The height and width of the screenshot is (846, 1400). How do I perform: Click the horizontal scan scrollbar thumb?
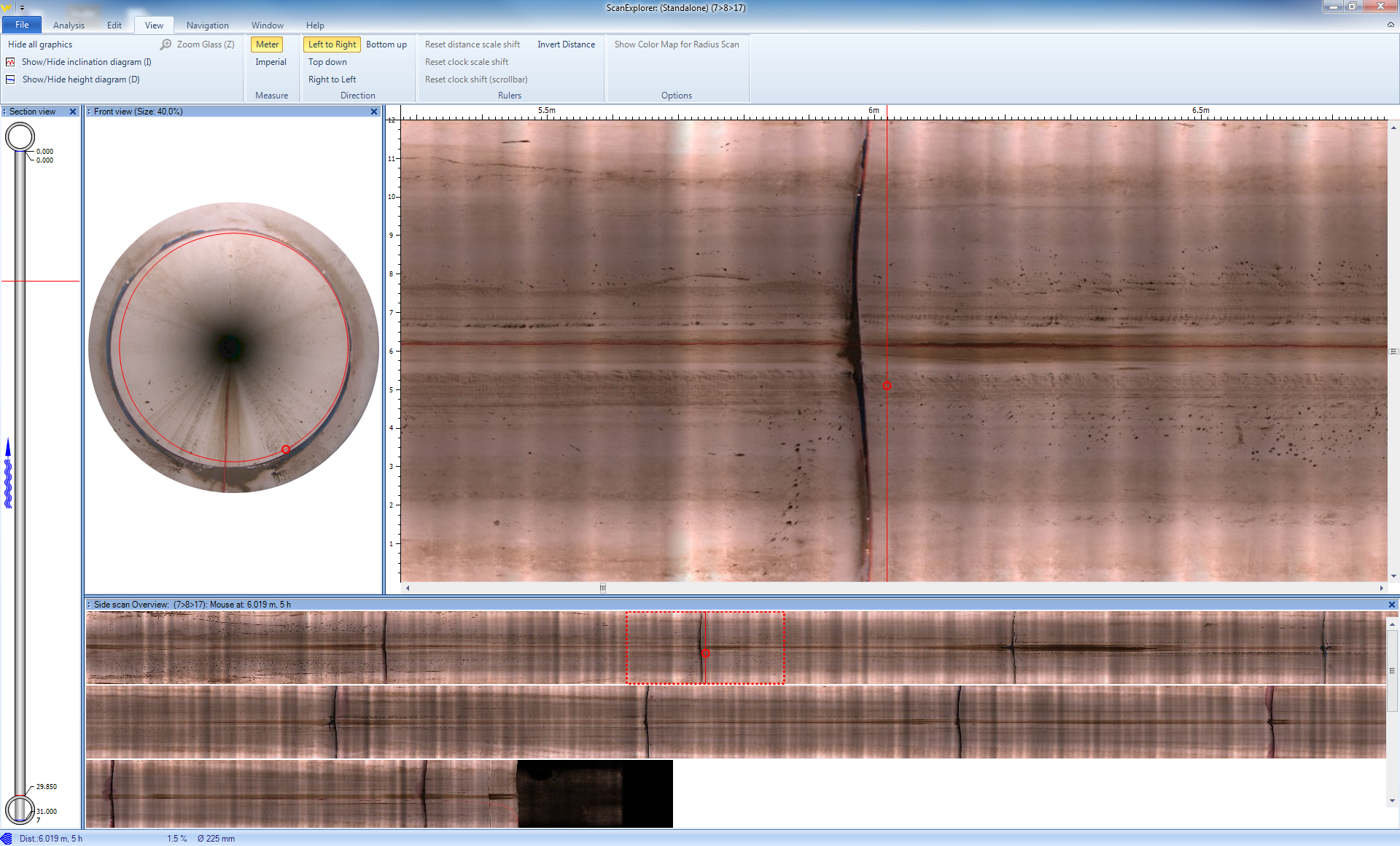click(603, 588)
